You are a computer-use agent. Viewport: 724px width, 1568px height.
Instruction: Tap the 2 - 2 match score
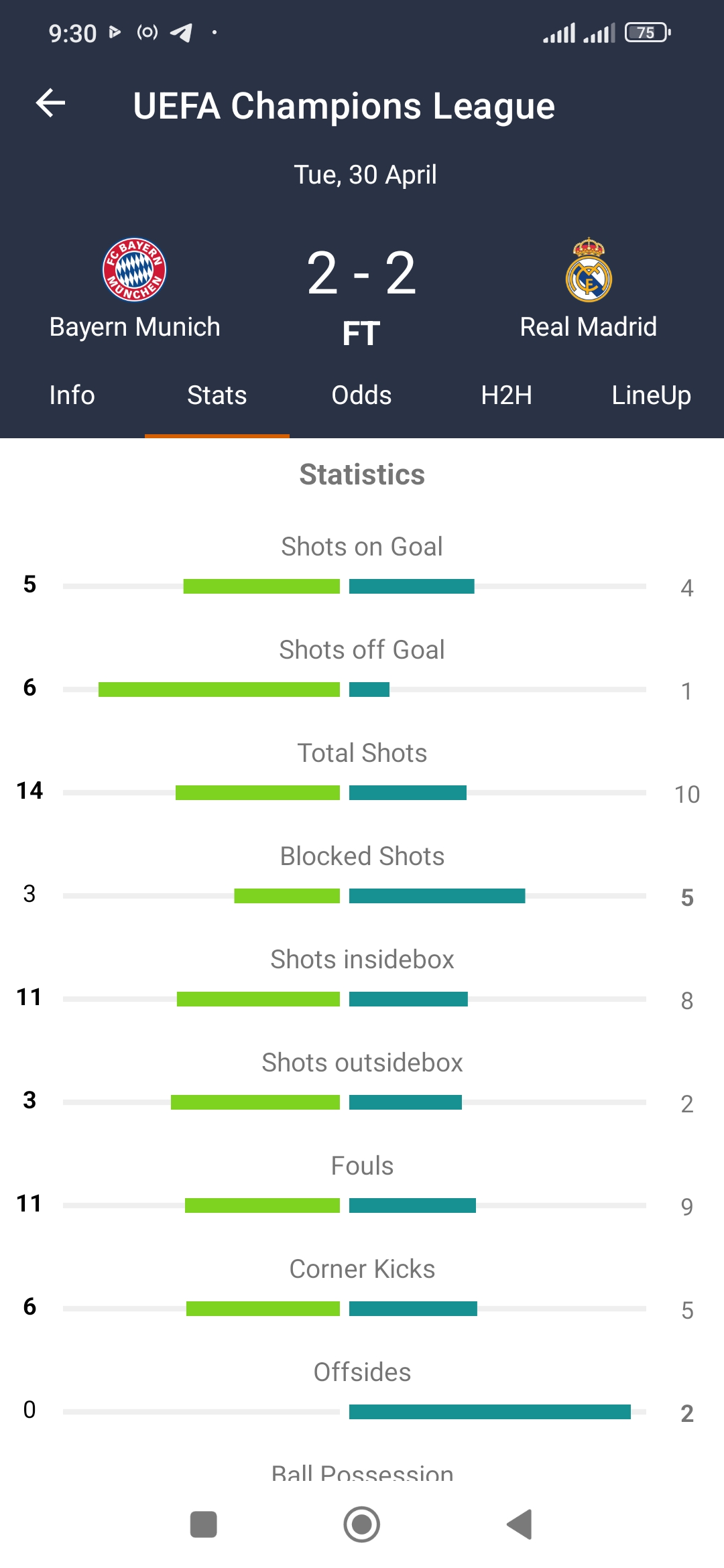click(x=361, y=273)
